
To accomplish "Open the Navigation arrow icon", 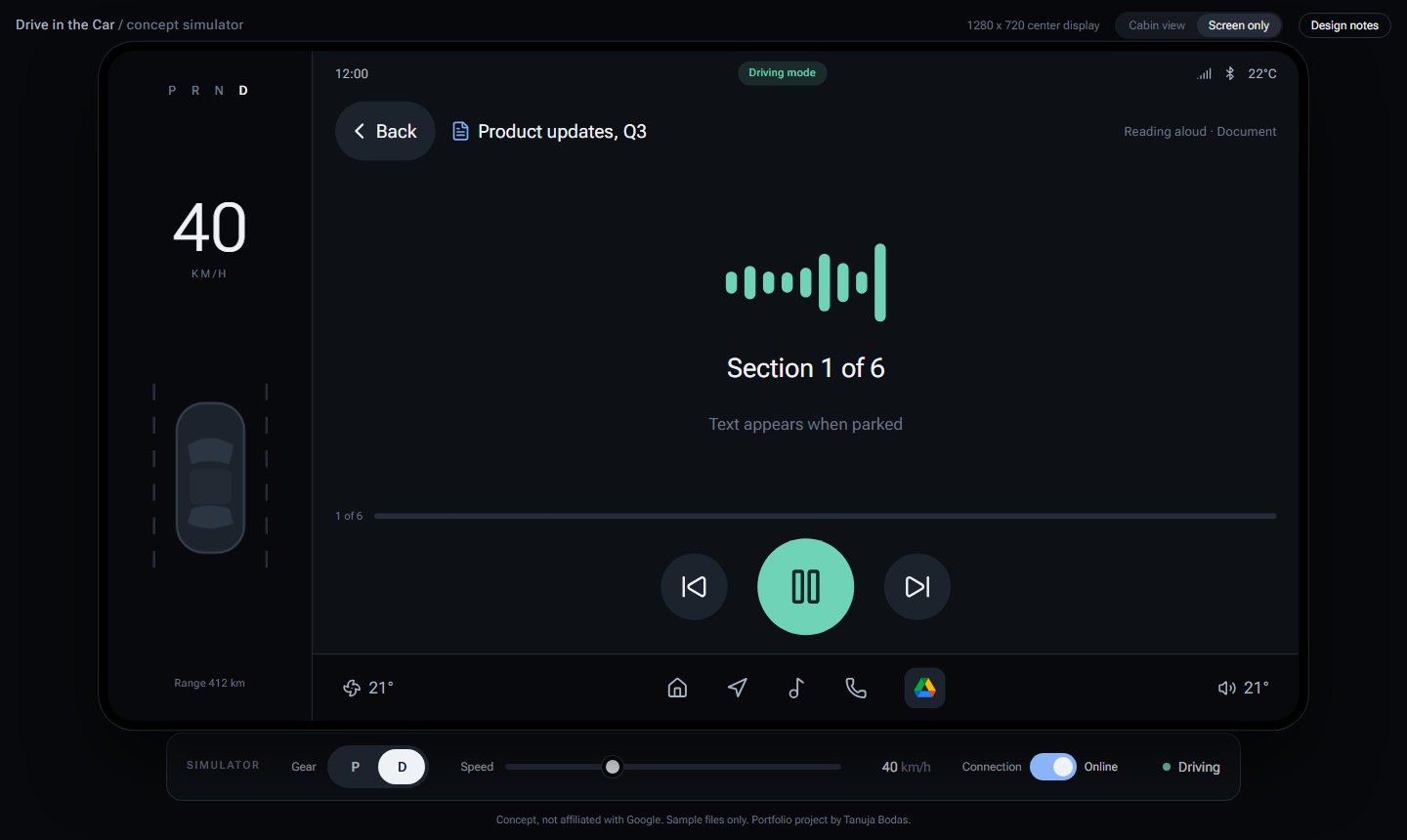I will pos(738,688).
